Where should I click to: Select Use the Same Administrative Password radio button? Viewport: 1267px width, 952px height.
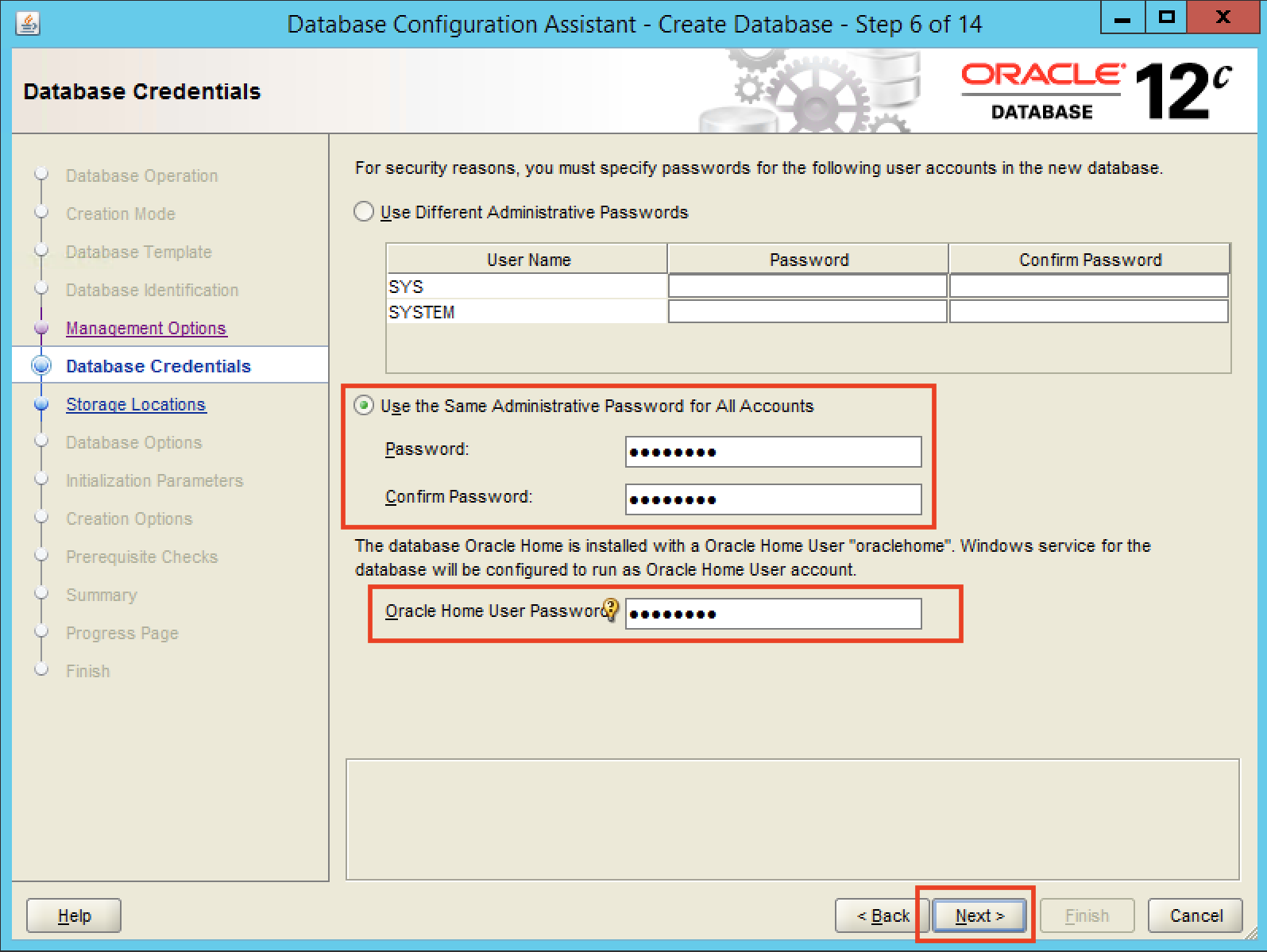(x=364, y=406)
